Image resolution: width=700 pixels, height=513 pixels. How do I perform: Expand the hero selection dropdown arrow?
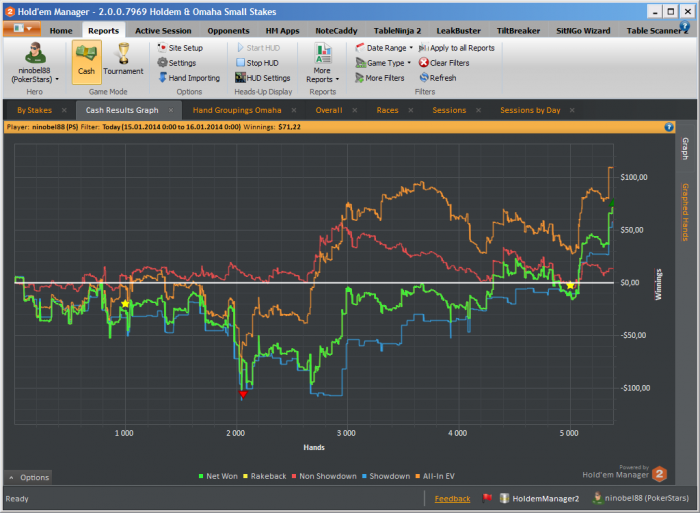pos(57,79)
